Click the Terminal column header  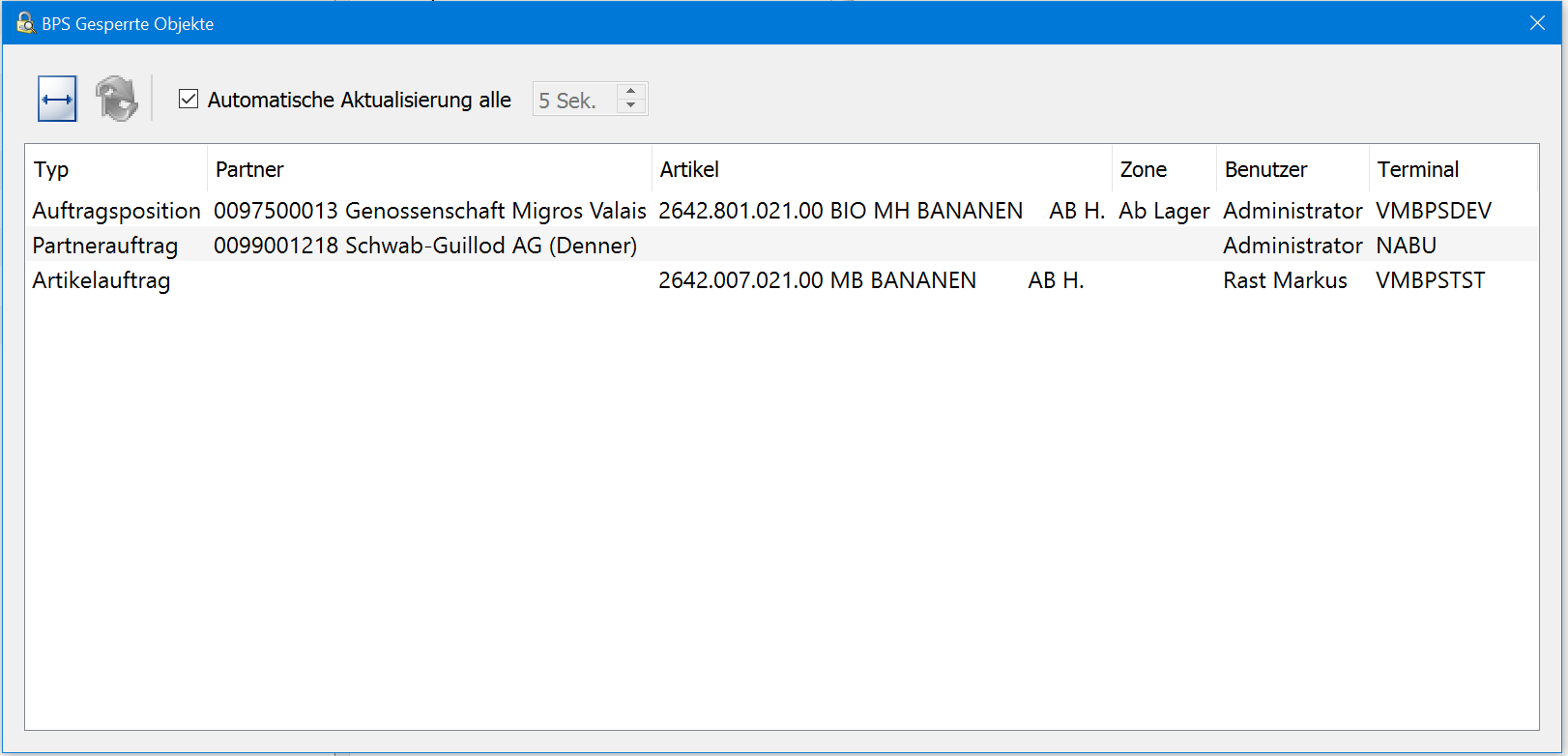point(1417,170)
